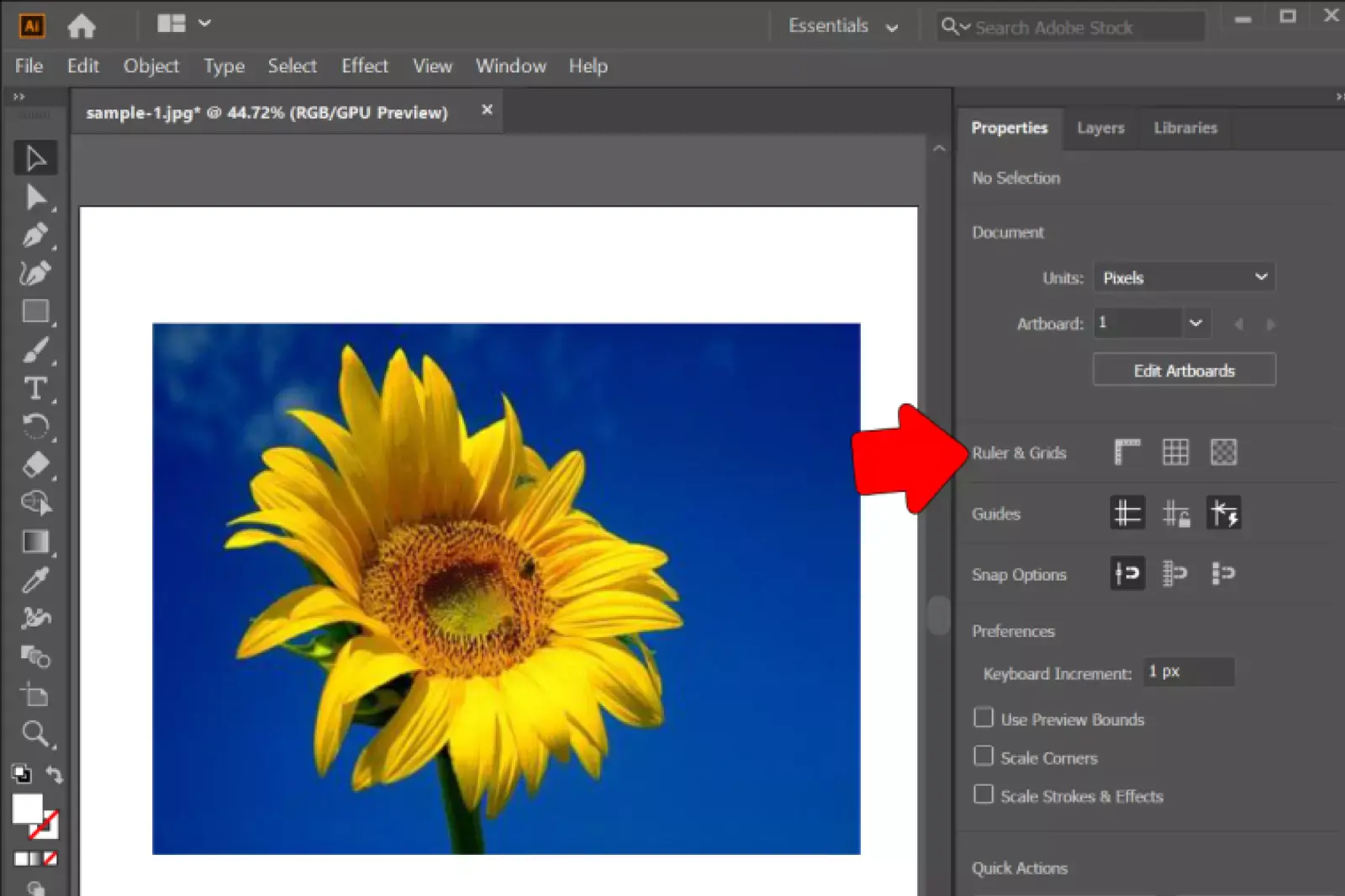Switch to the Layers tab
The height and width of the screenshot is (896, 1345).
tap(1100, 128)
